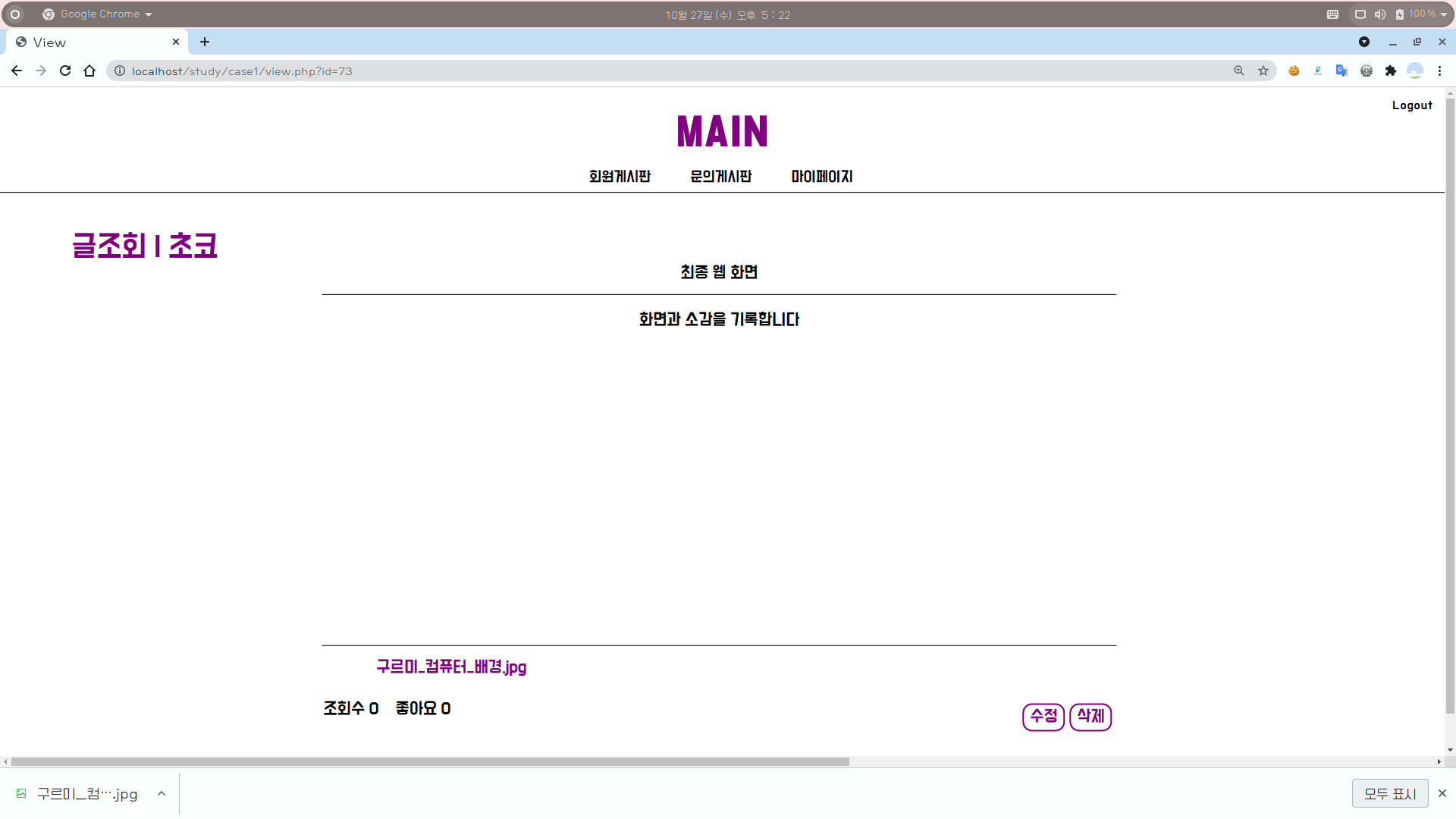This screenshot has height=819, width=1456.
Task: Open the zoom magnifier in address bar
Action: (1239, 71)
